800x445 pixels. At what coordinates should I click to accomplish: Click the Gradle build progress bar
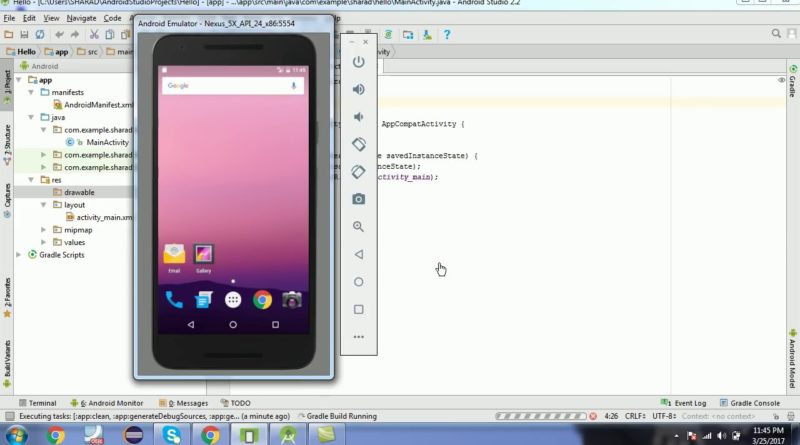tap(541, 416)
